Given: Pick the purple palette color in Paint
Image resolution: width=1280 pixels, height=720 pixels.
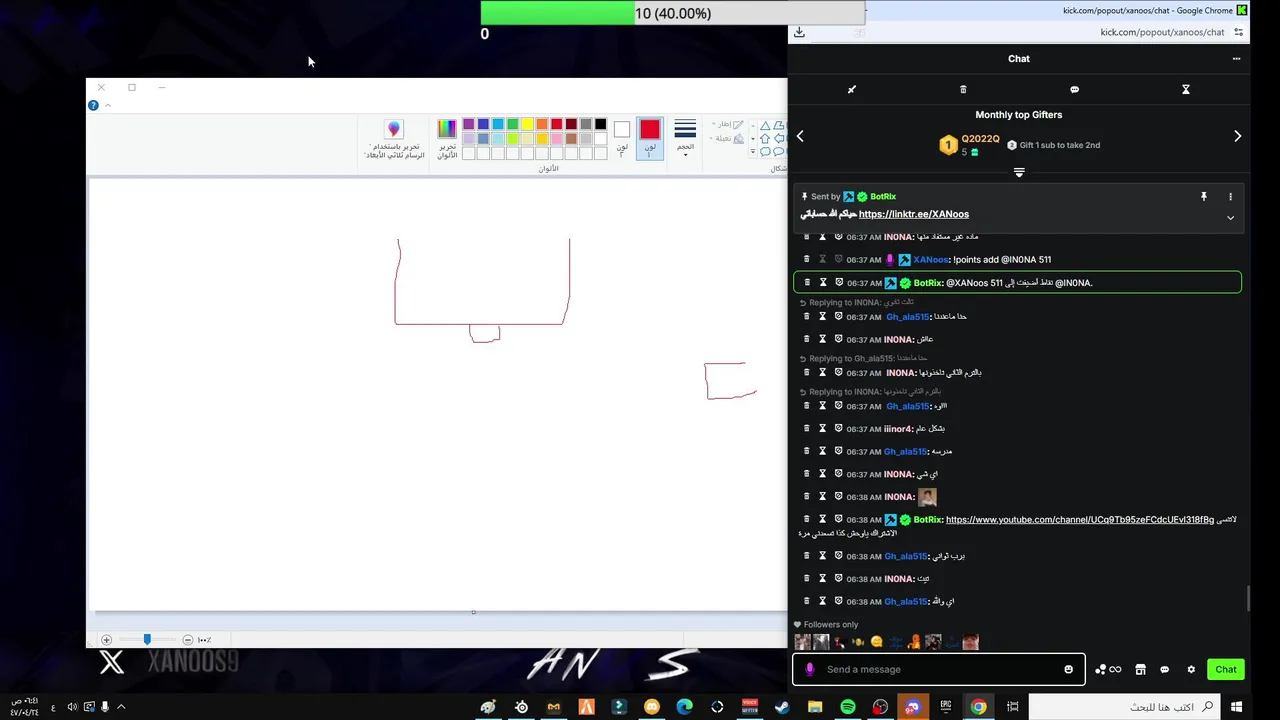Looking at the screenshot, I should click(468, 124).
